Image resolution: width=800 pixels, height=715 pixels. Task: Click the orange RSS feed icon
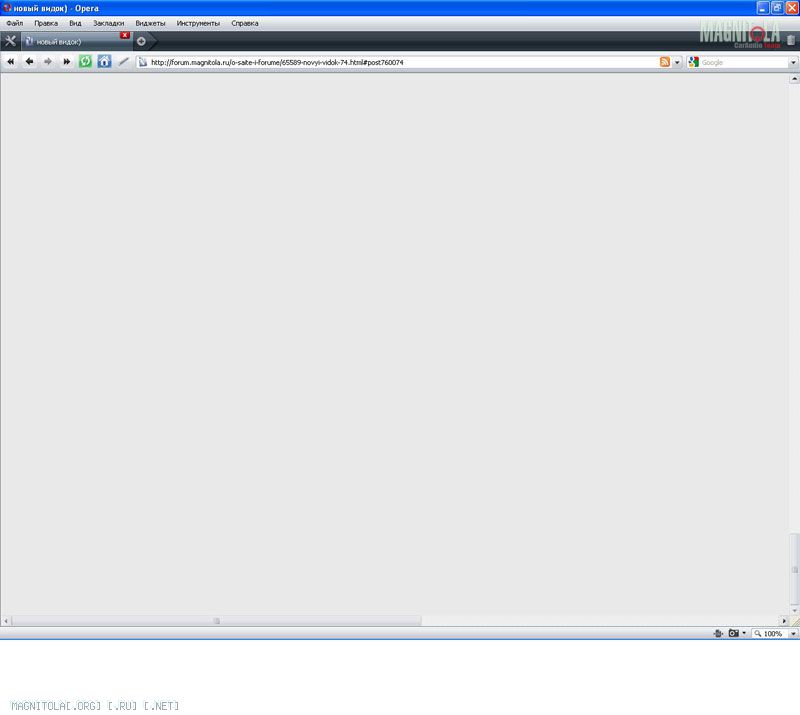coord(665,62)
